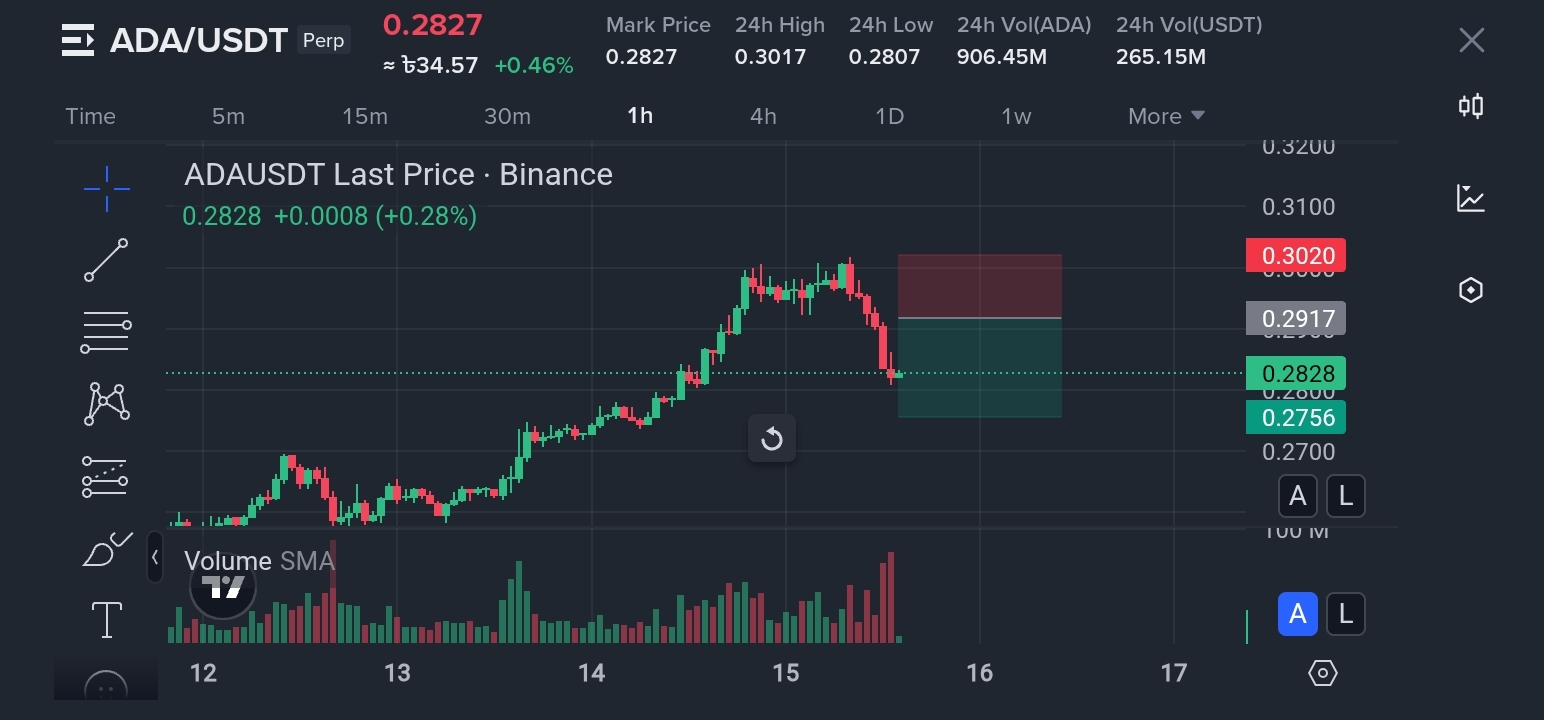Toggle log scale on price pane
Screen dimensions: 1544x720
(1345, 496)
